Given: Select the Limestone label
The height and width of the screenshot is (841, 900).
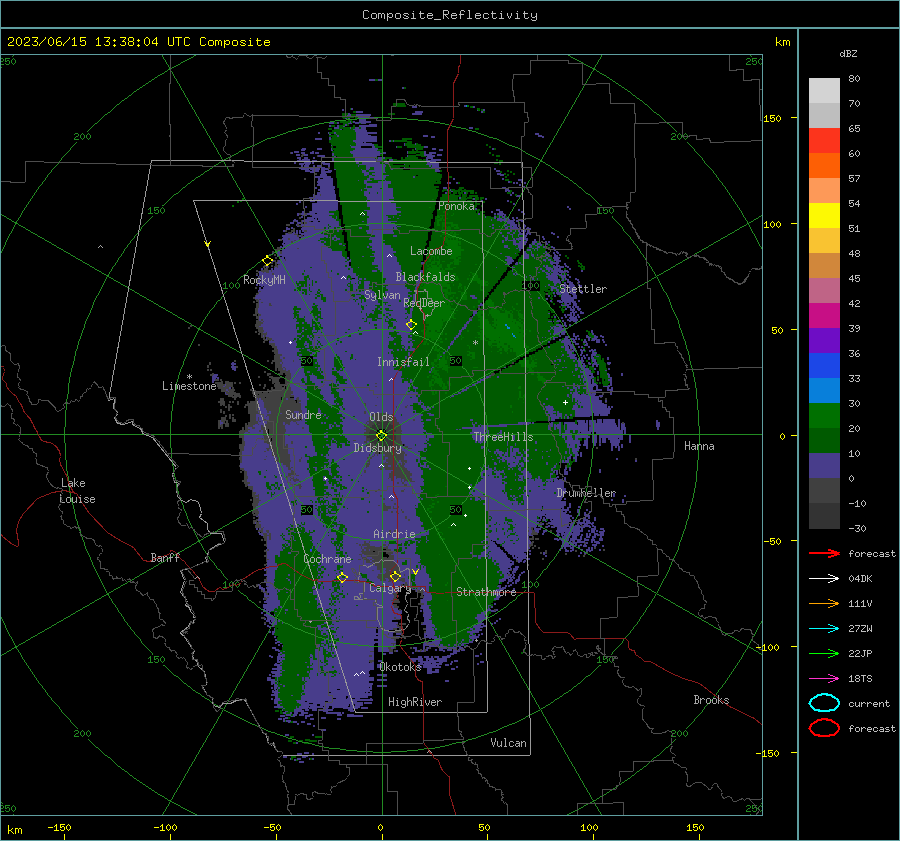Looking at the screenshot, I should 189,386.
